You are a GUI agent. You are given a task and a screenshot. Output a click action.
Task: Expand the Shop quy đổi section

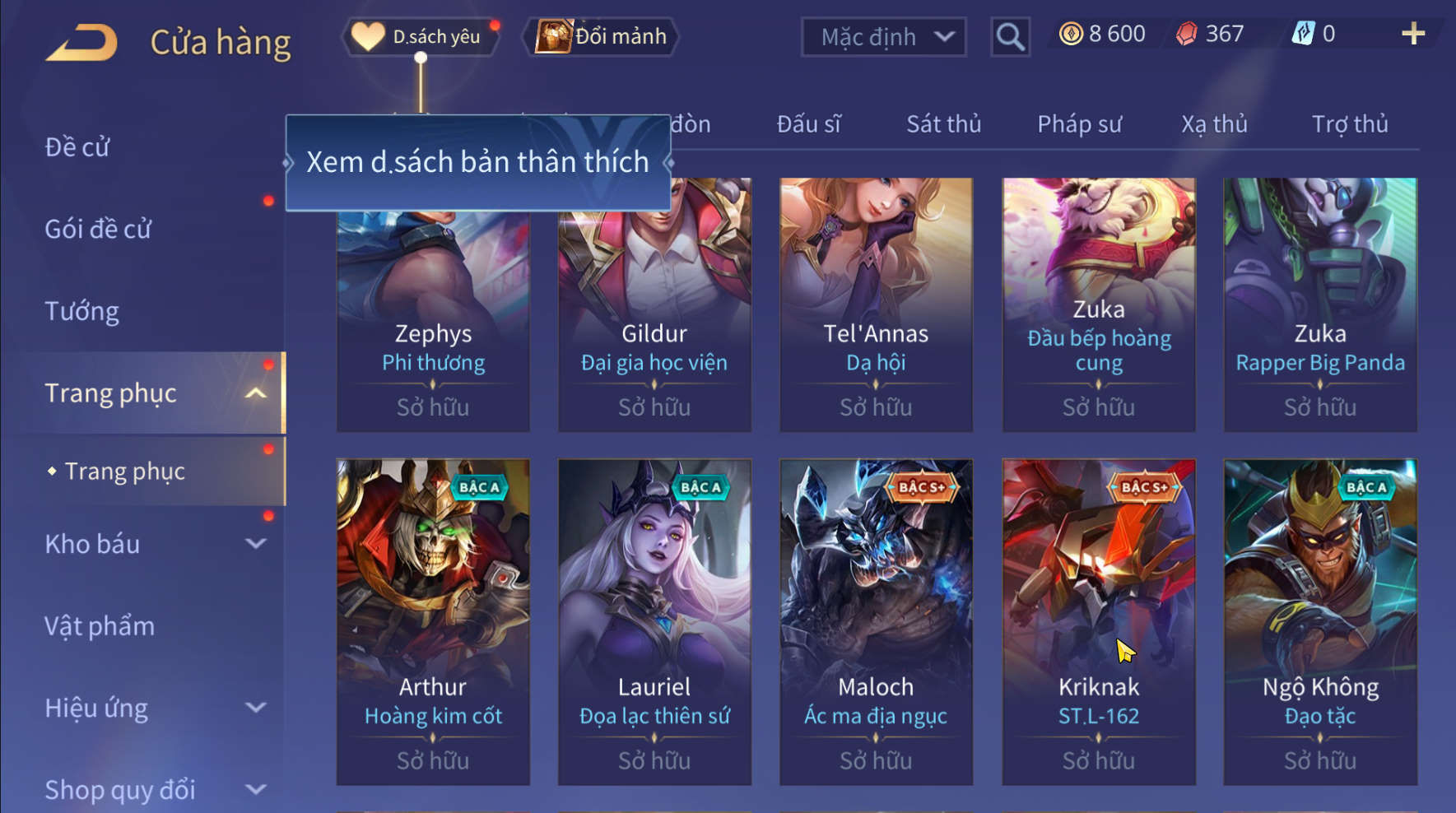pos(256,789)
